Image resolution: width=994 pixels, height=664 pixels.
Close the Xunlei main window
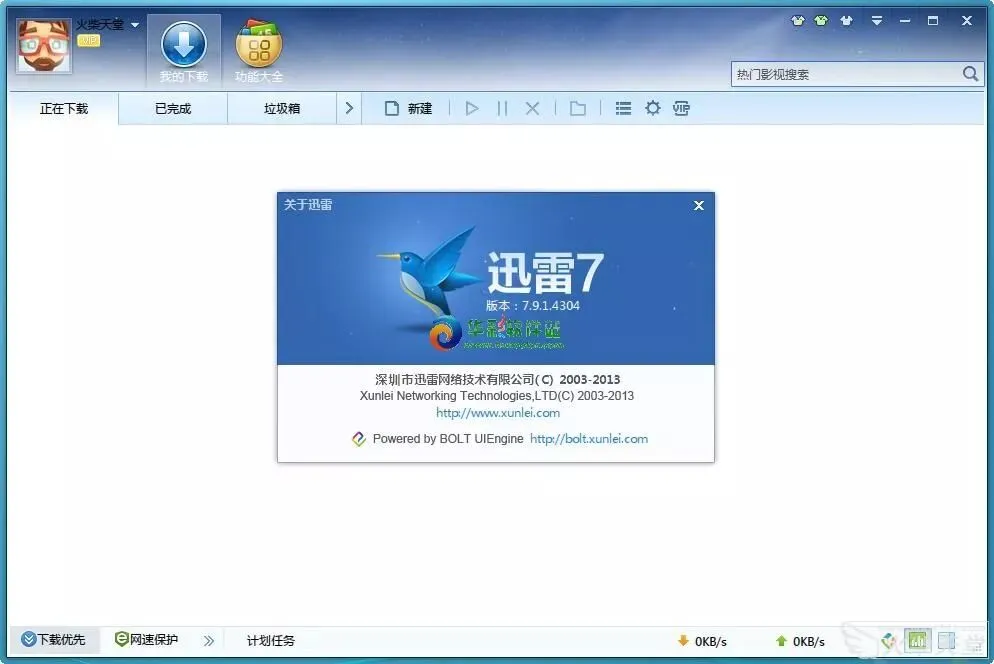tap(967, 21)
